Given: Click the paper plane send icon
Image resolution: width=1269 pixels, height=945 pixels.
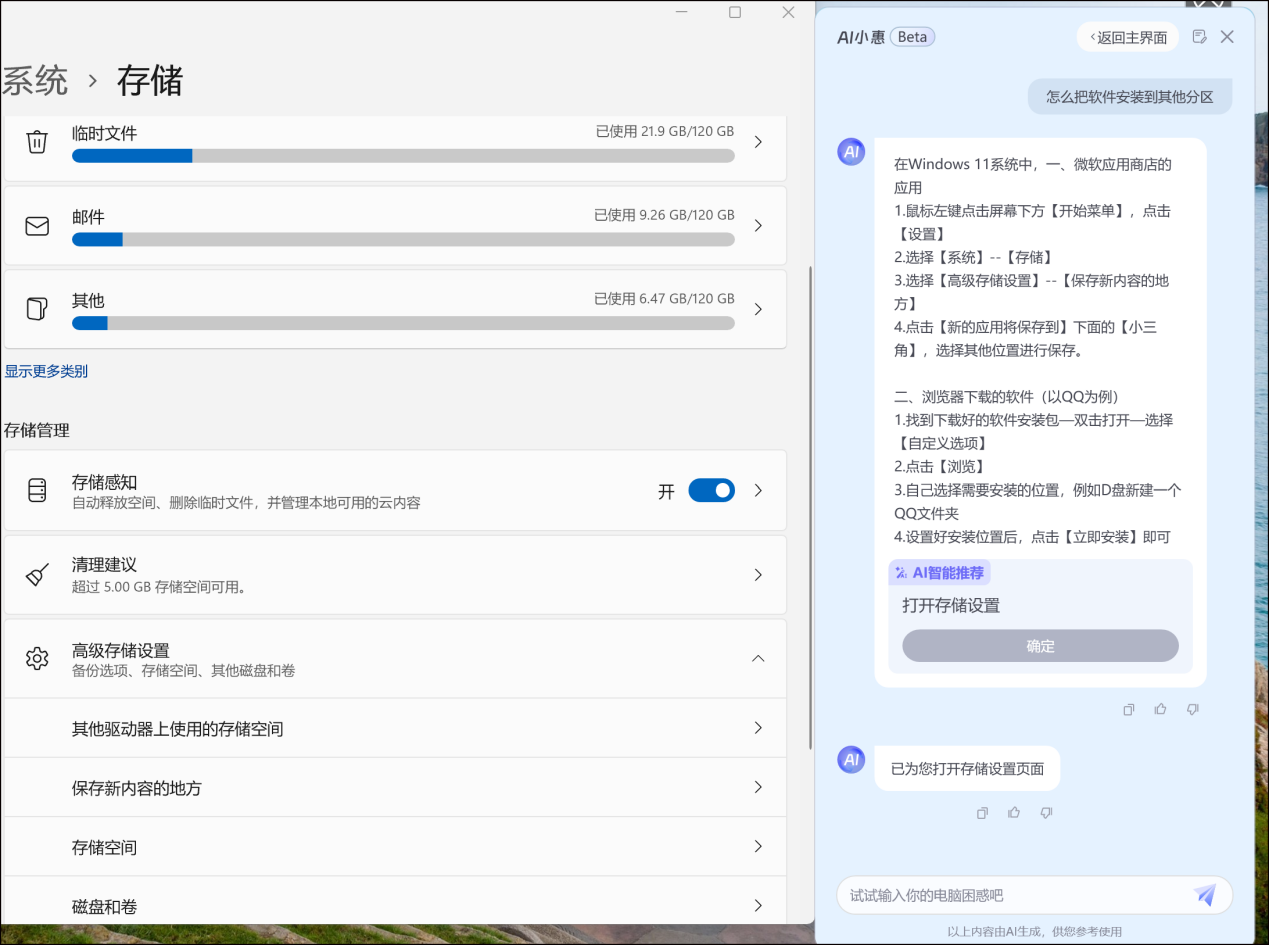Looking at the screenshot, I should [x=1205, y=894].
